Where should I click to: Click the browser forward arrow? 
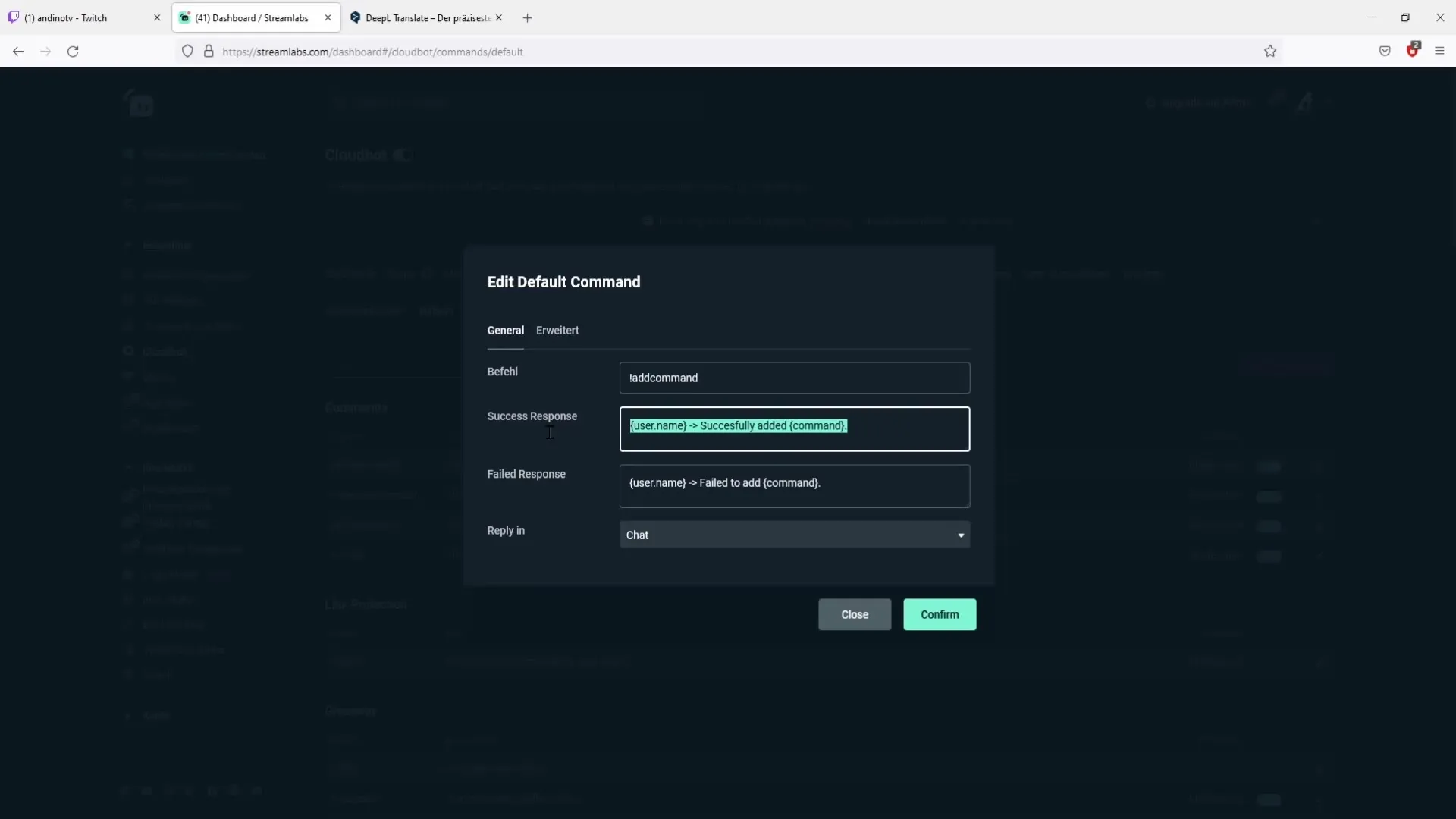pos(45,52)
